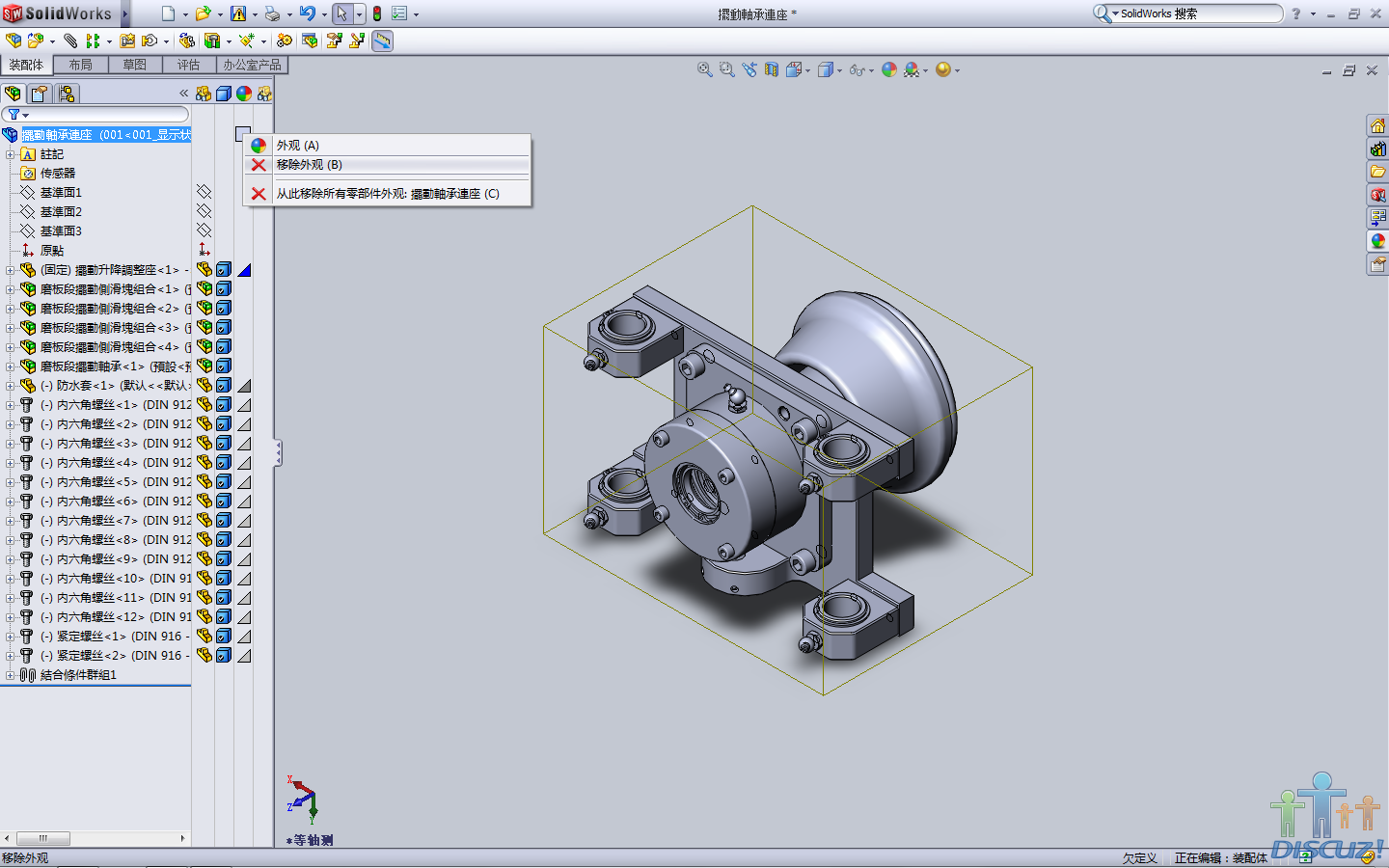Click the Linear Component Pattern icon
The width and height of the screenshot is (1389, 868).
coord(93,41)
